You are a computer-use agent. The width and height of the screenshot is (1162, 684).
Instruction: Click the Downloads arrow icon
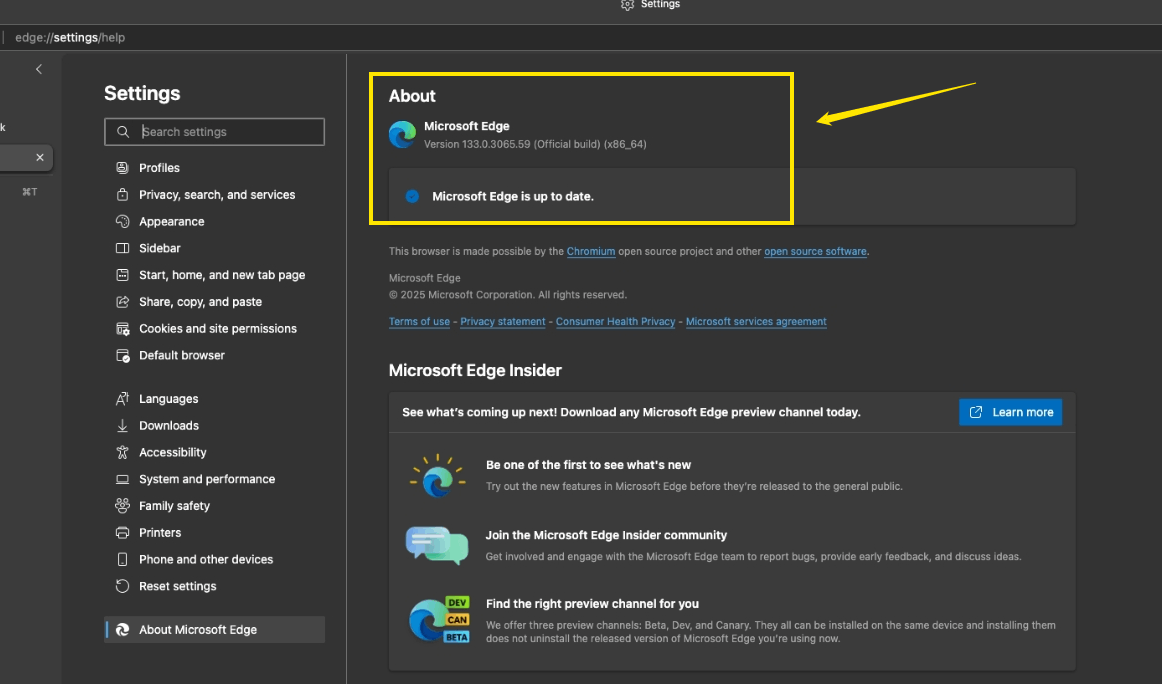coord(122,425)
